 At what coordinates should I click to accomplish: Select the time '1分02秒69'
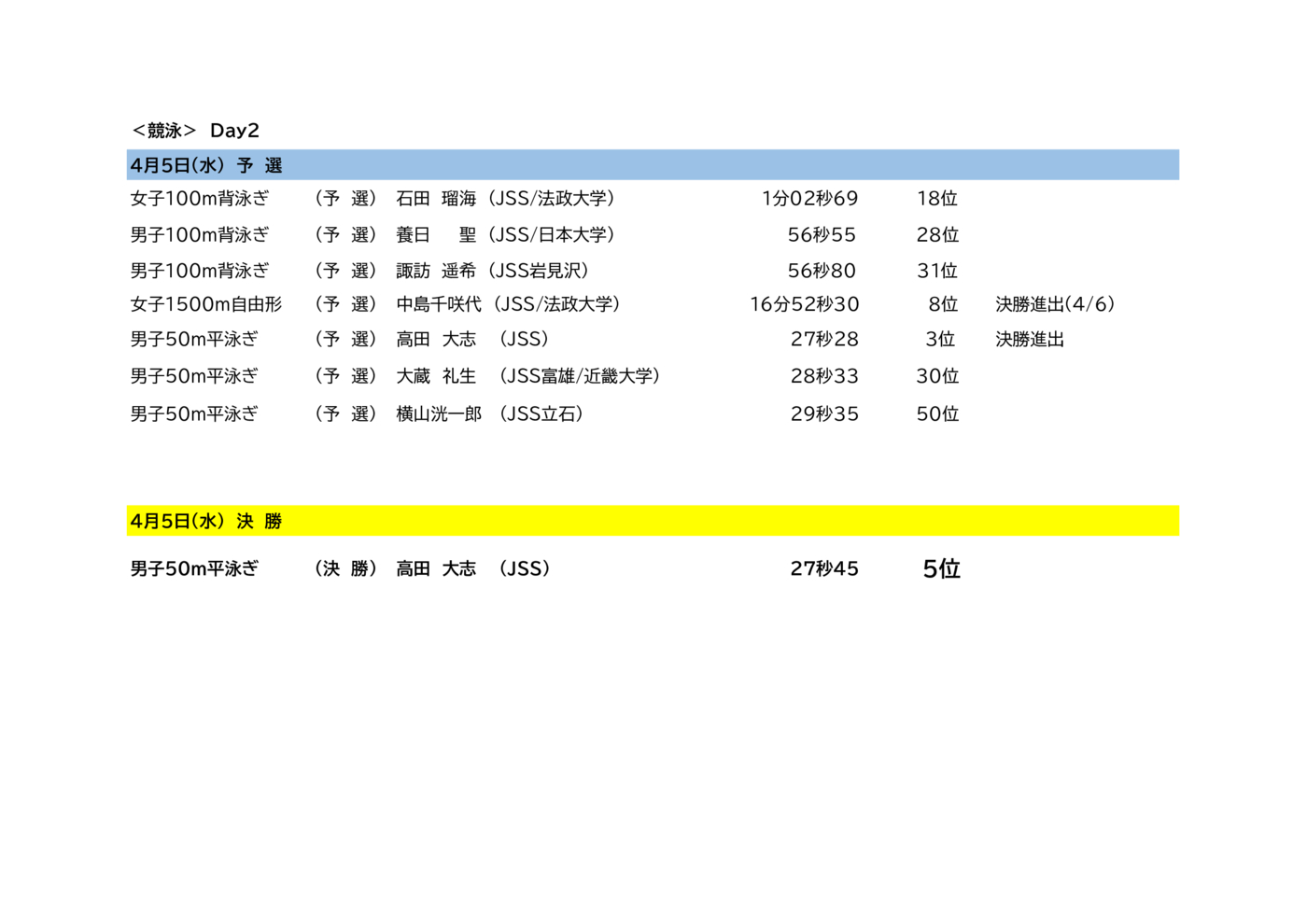[809, 198]
